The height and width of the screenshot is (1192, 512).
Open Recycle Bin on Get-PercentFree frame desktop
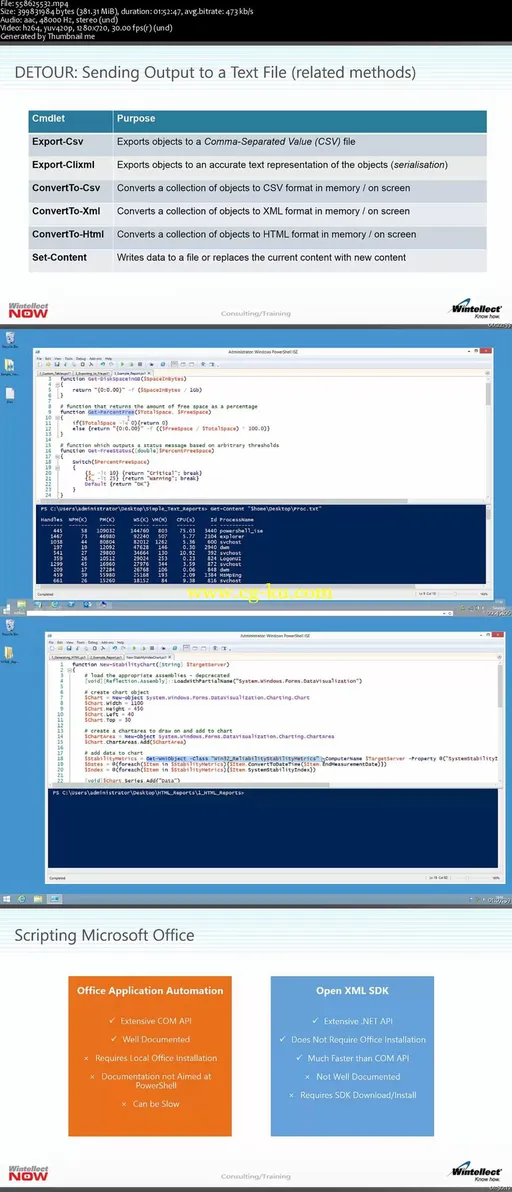[10, 341]
